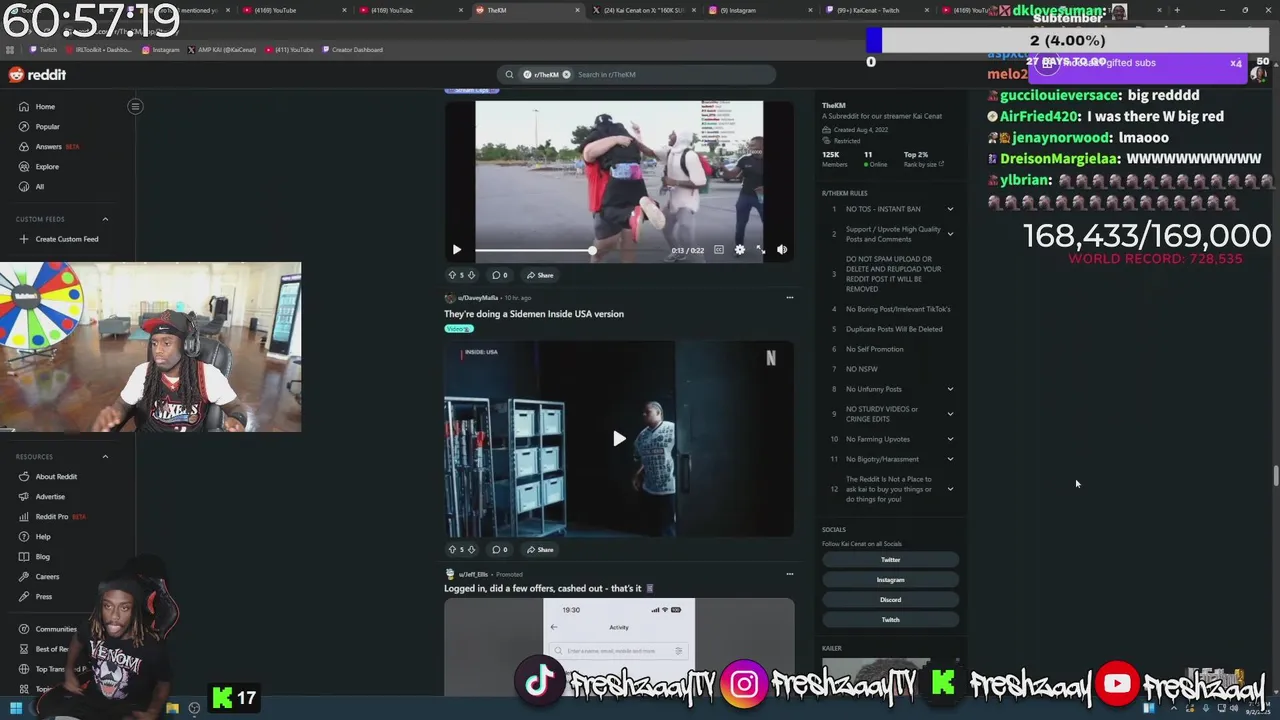Open the Creator Dashboard bookmark
Screen dimensions: 1280x720
(353, 49)
